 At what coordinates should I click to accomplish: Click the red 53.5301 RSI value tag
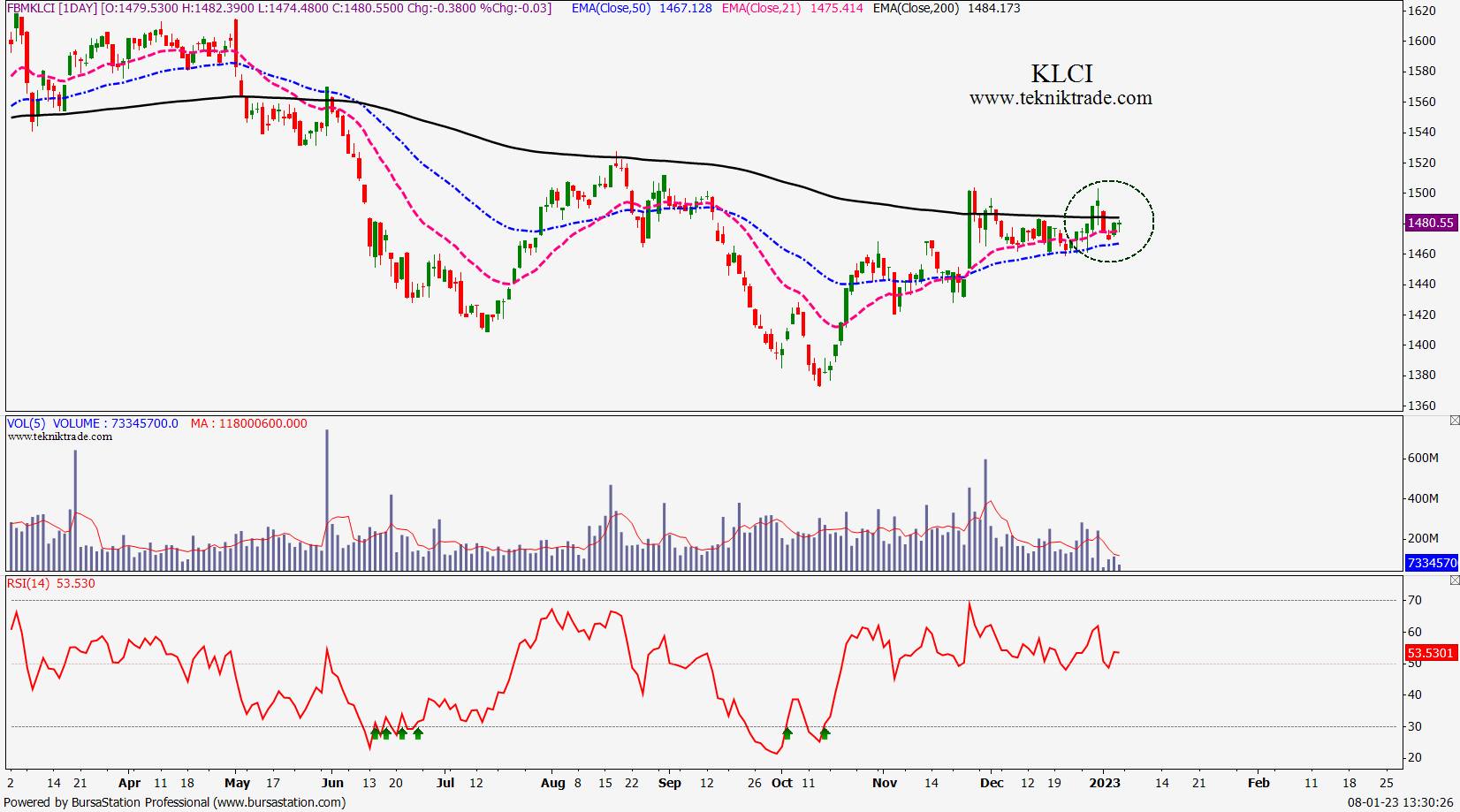[1432, 654]
